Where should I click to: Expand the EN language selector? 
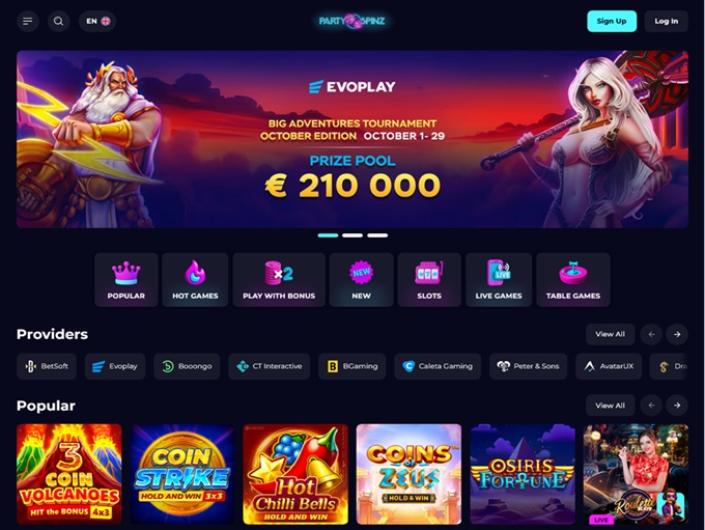click(x=98, y=21)
